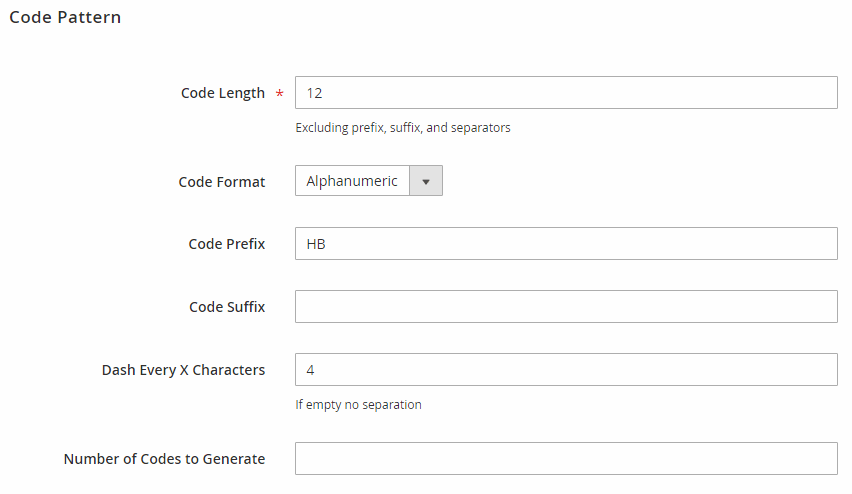The height and width of the screenshot is (494, 852).
Task: Focus the Code Length input field
Action: pyautogui.click(x=566, y=92)
